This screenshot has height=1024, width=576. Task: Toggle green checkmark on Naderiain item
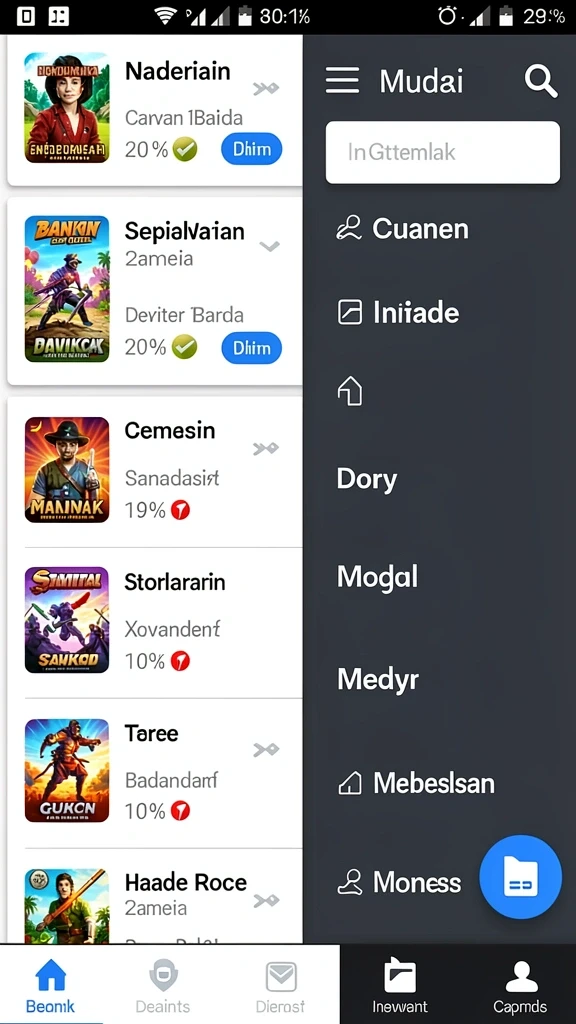pos(185,150)
